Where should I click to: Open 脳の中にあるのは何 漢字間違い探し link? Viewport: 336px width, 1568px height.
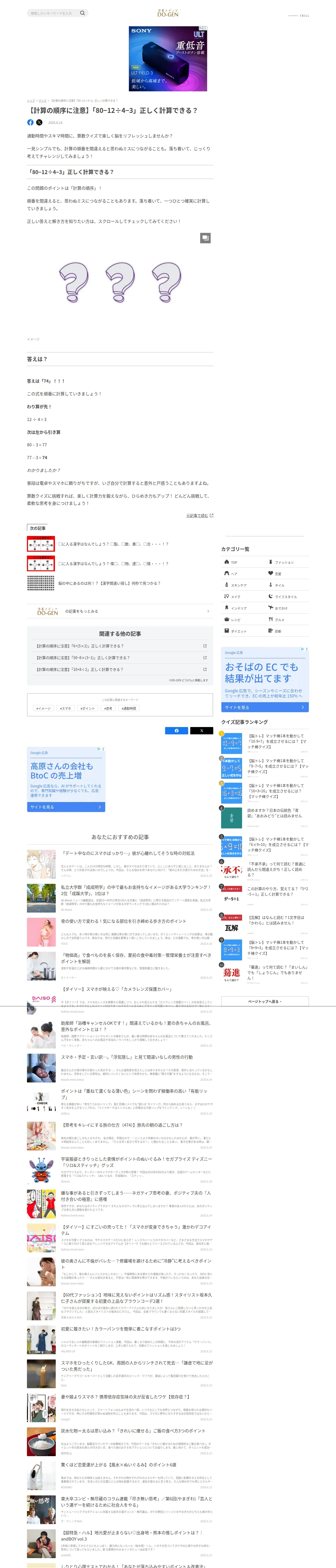[110, 583]
